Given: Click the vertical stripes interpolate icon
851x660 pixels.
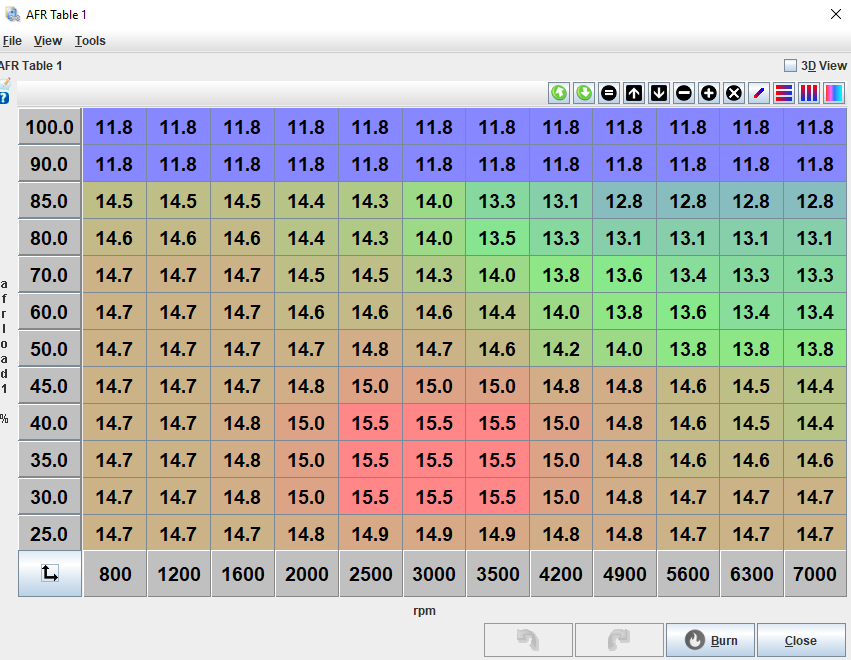Looking at the screenshot, I should (x=809, y=93).
